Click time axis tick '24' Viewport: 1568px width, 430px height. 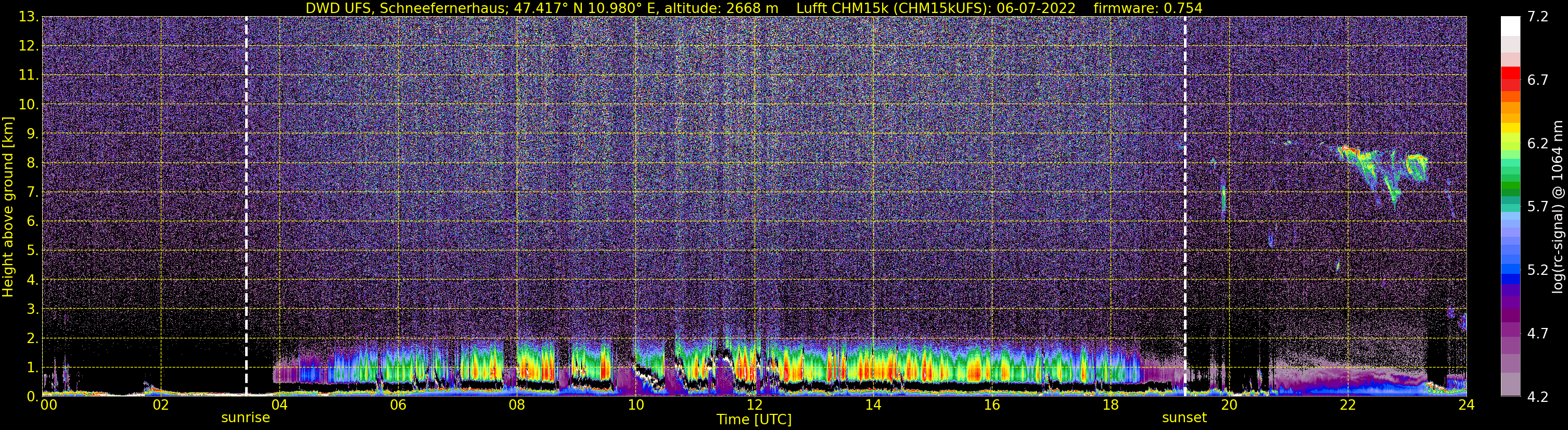coord(1465,405)
